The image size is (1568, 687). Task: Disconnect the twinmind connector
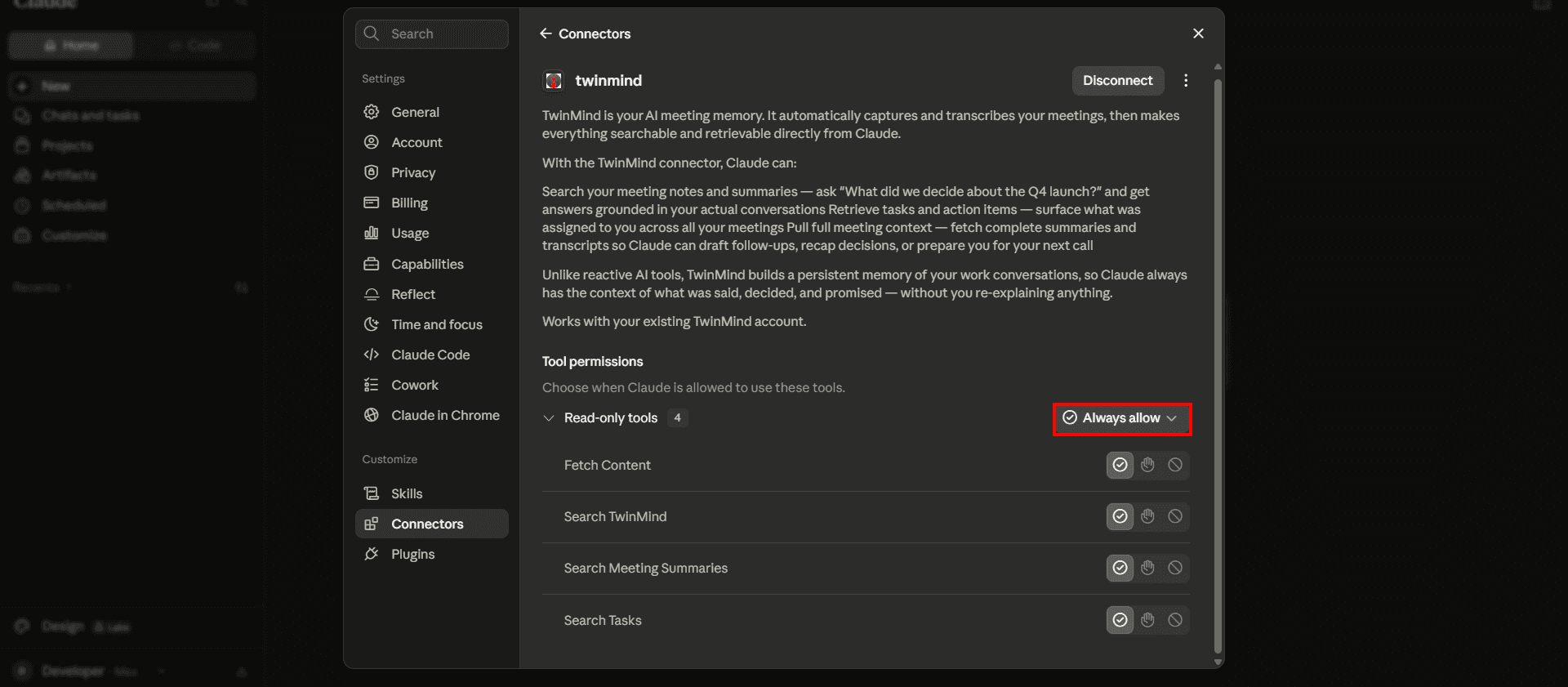(1118, 81)
